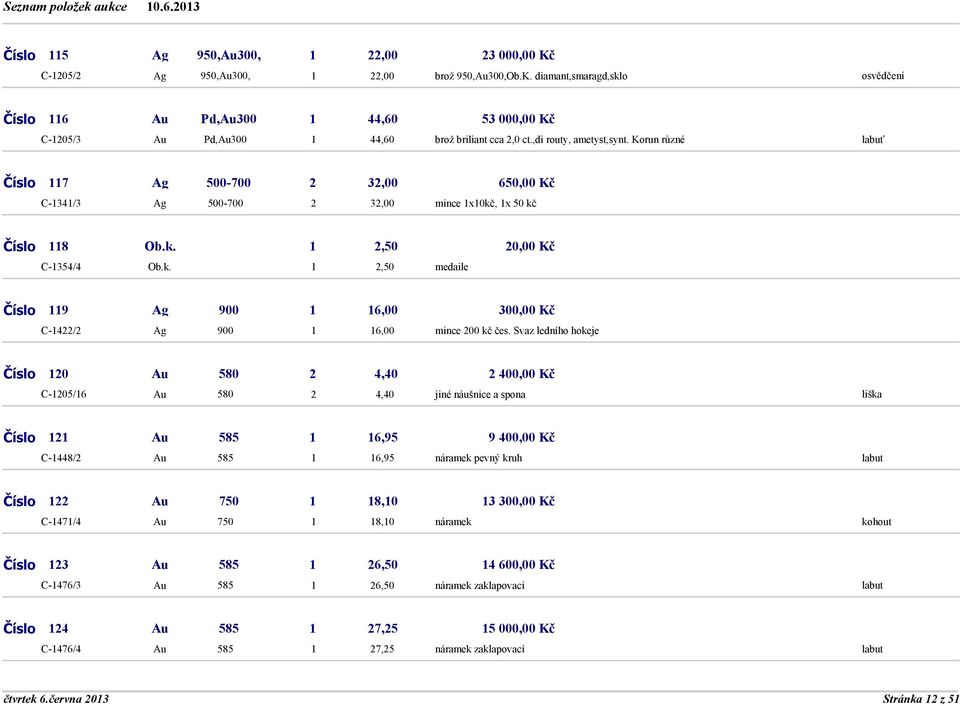Viewport: 960px width, 706px height.
Task: Click code C-1422/2
Action: [x=61, y=331]
